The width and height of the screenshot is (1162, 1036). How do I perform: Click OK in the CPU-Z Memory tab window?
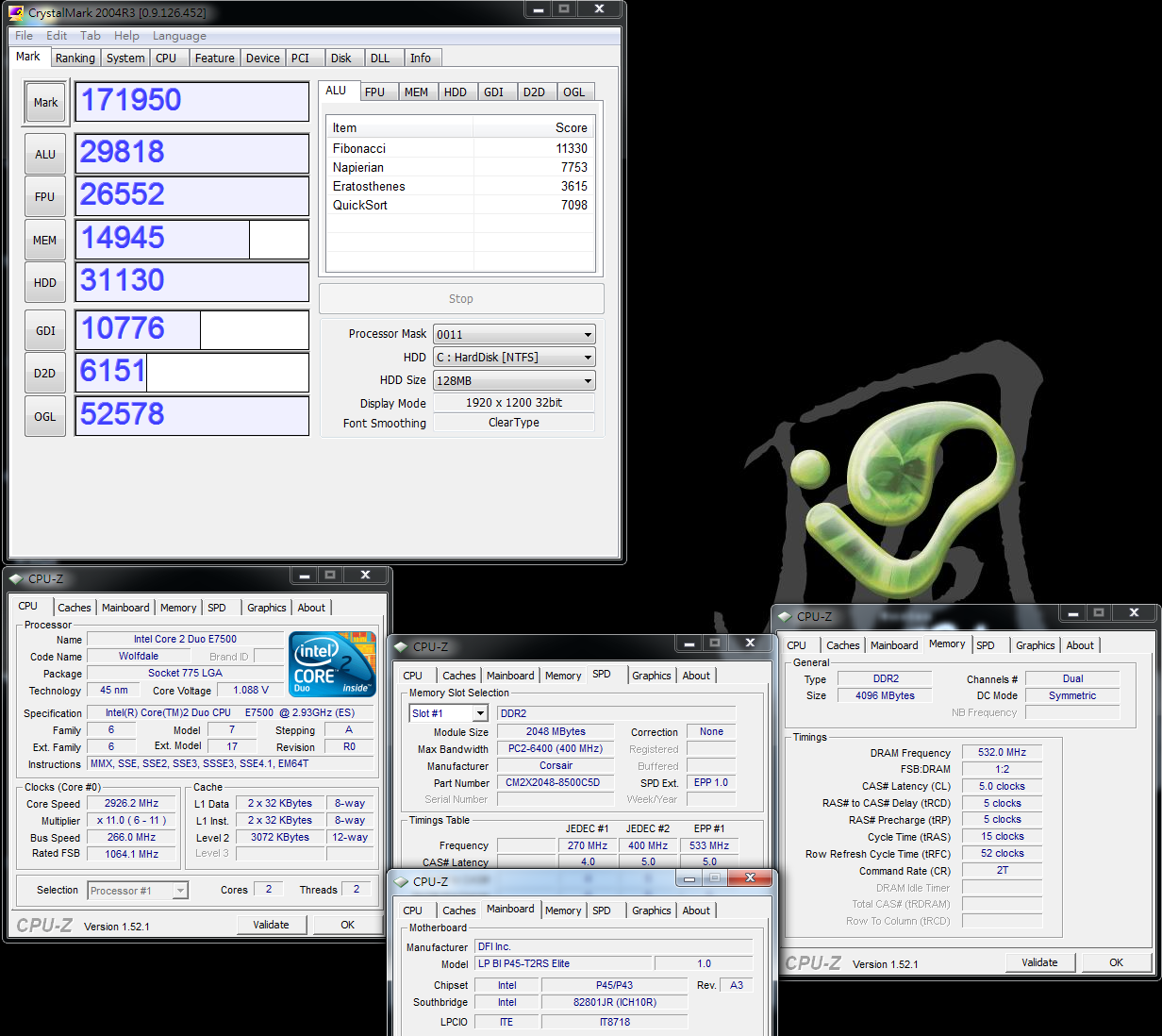click(x=1116, y=962)
